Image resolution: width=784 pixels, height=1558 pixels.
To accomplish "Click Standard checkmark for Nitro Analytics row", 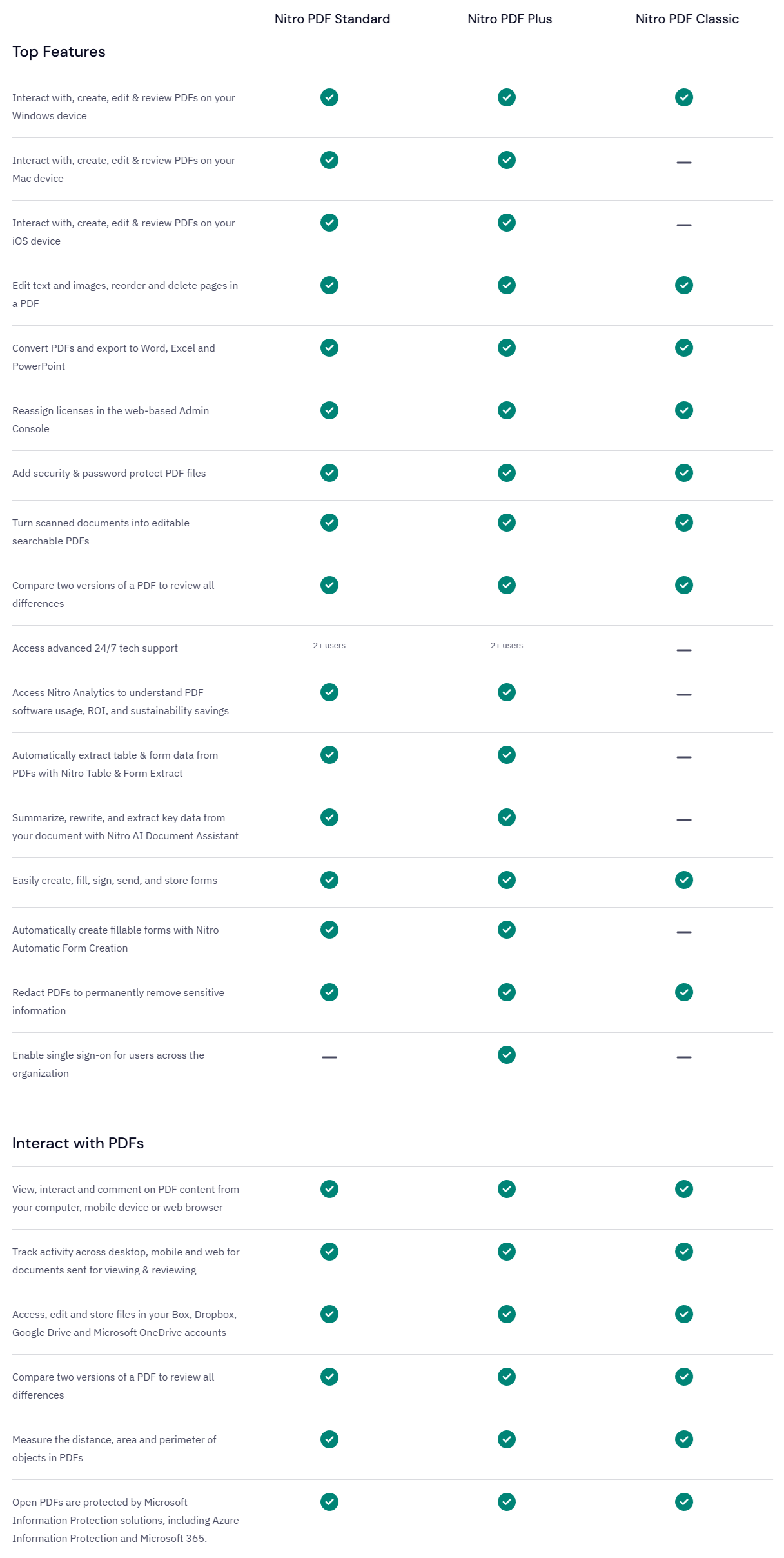I will coord(329,692).
